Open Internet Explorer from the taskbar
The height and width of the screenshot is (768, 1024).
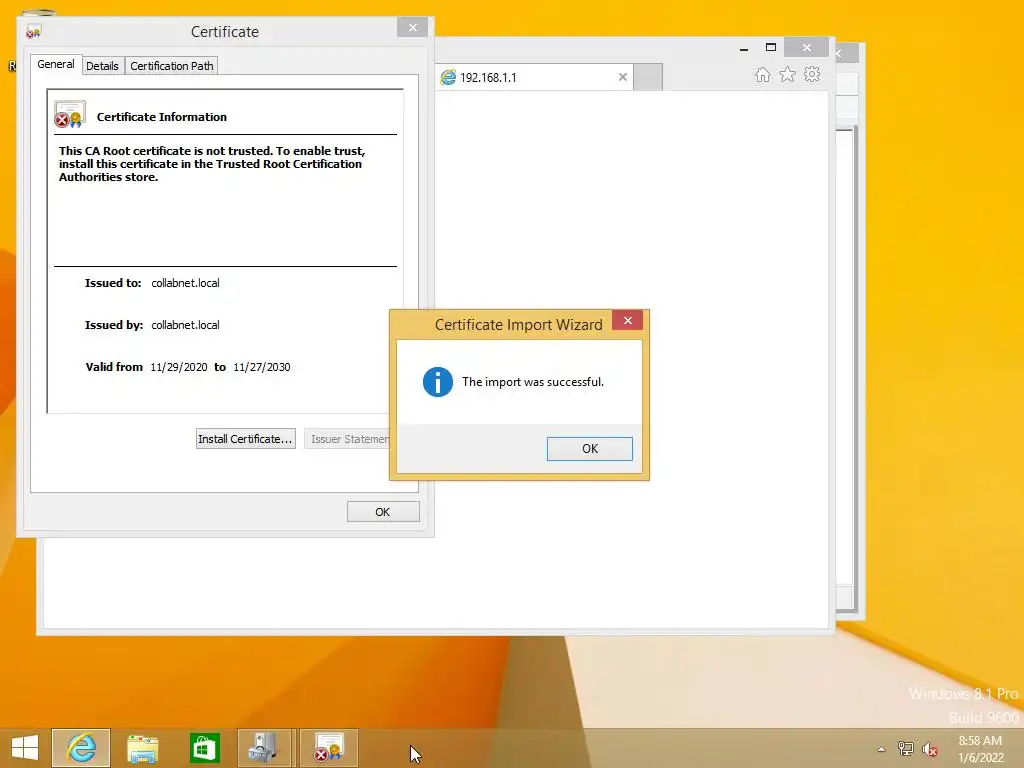pos(81,748)
